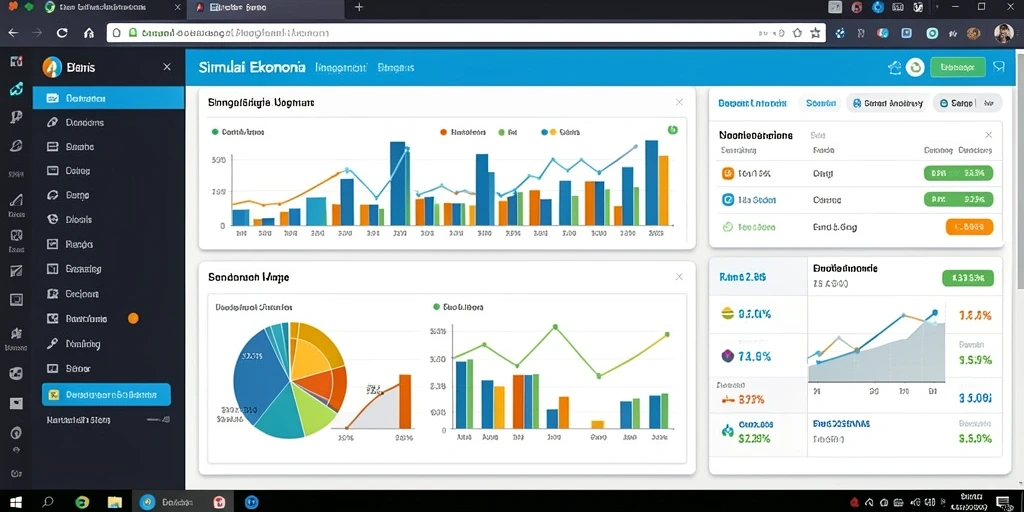The width and height of the screenshot is (1024, 512).
Task: Open the chat bubble icon at the header's right end
Action: click(999, 67)
